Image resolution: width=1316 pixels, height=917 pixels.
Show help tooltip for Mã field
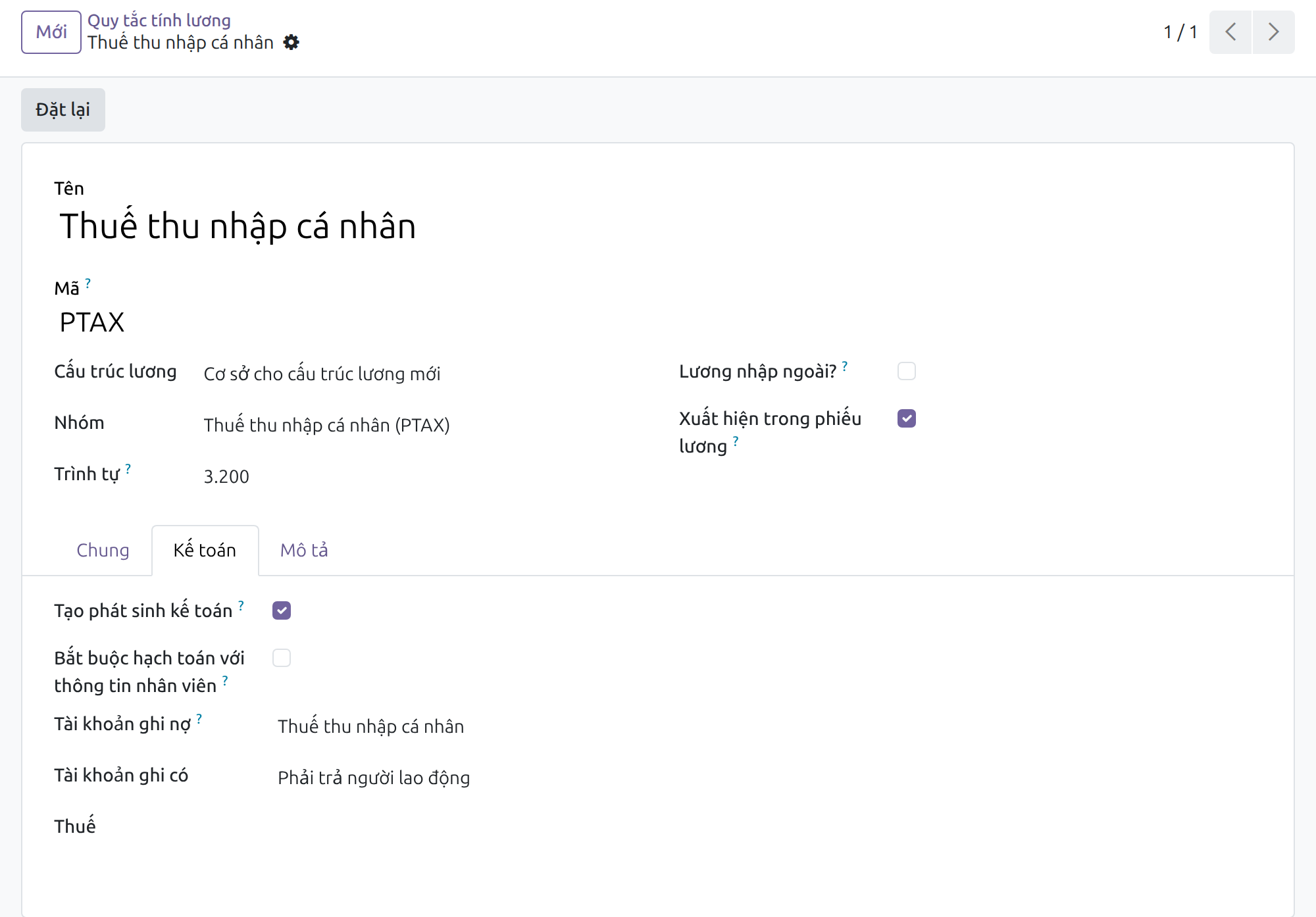tap(88, 283)
